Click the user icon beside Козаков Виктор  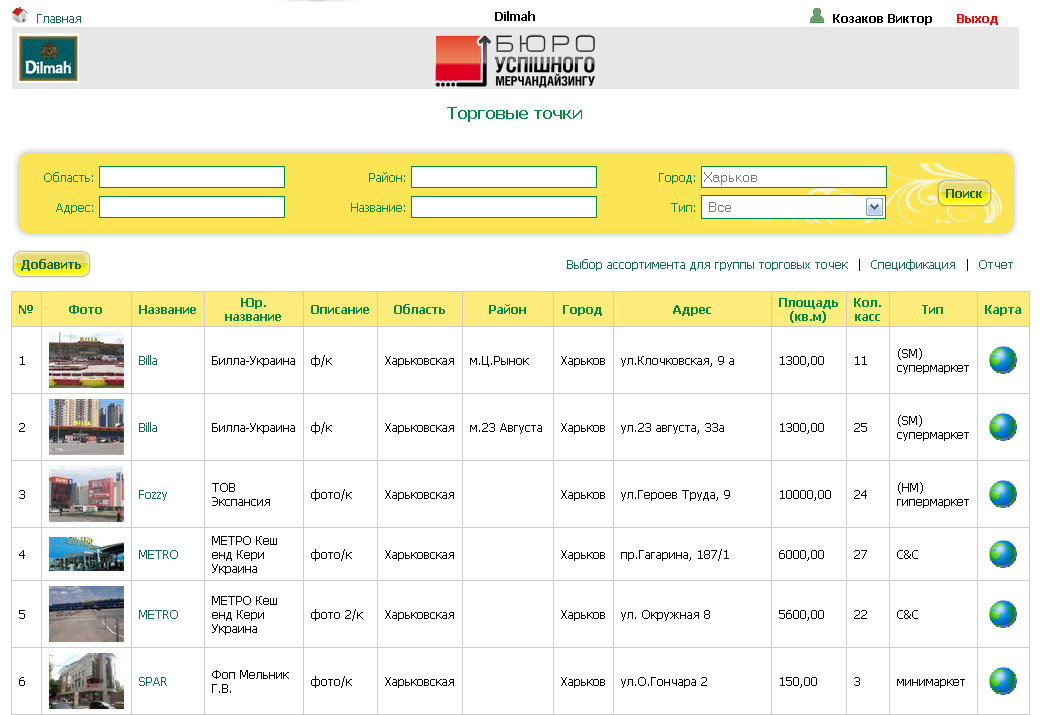point(817,16)
